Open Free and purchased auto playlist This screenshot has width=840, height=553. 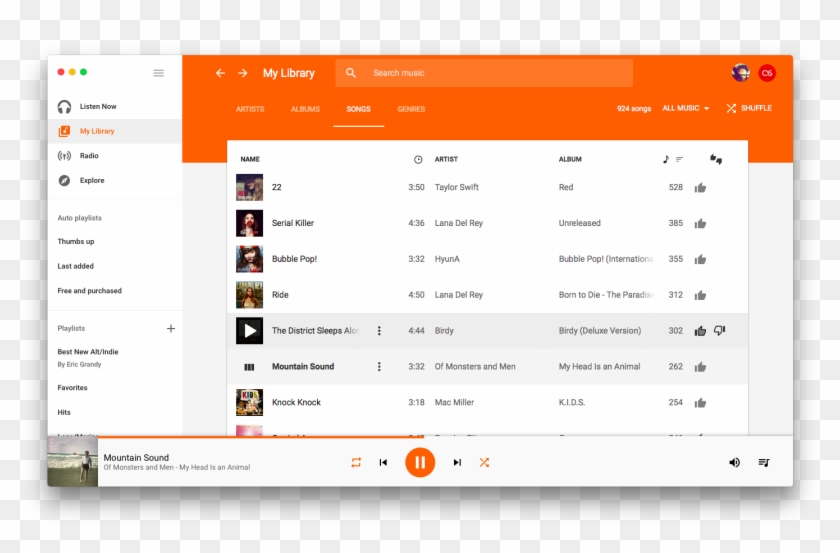(x=89, y=291)
